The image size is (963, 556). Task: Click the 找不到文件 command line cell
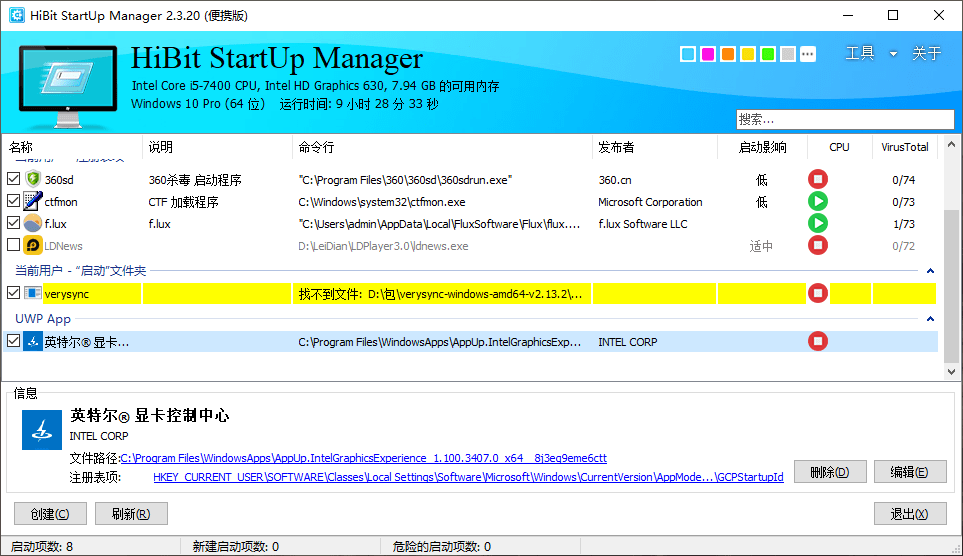tap(441, 294)
